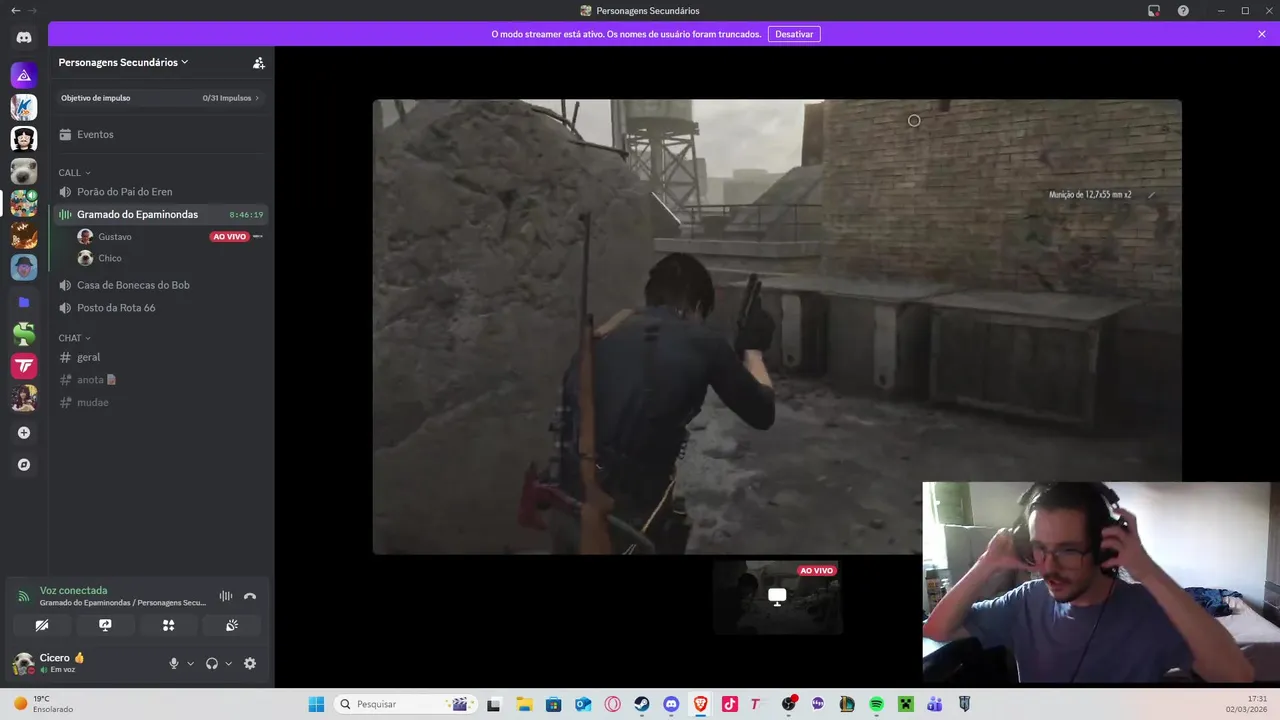Click Desativar to disable streamer mode
This screenshot has width=1280, height=720.
794,34
